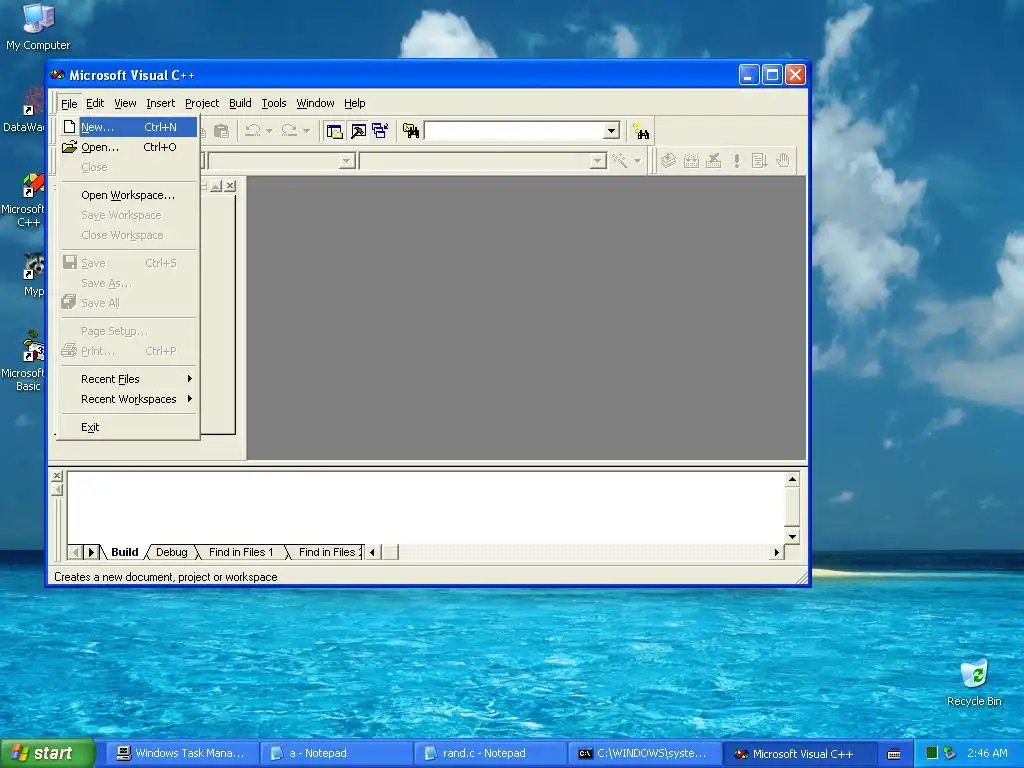Open the WizardBar class combo dropdown

point(347,161)
